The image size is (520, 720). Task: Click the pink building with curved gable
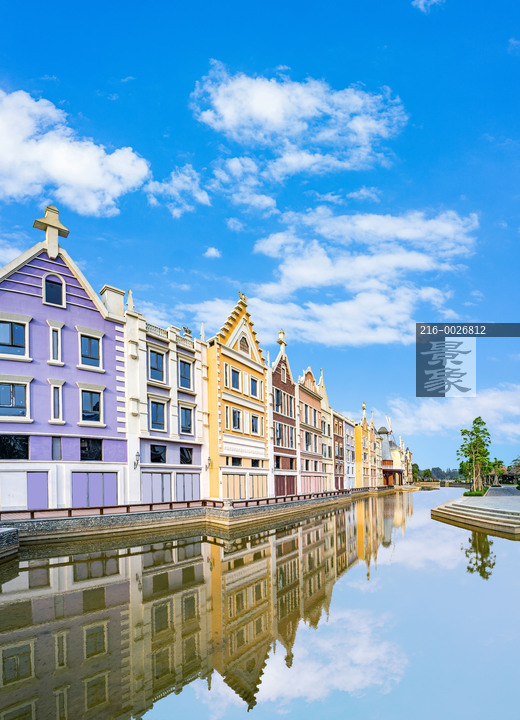(310, 431)
